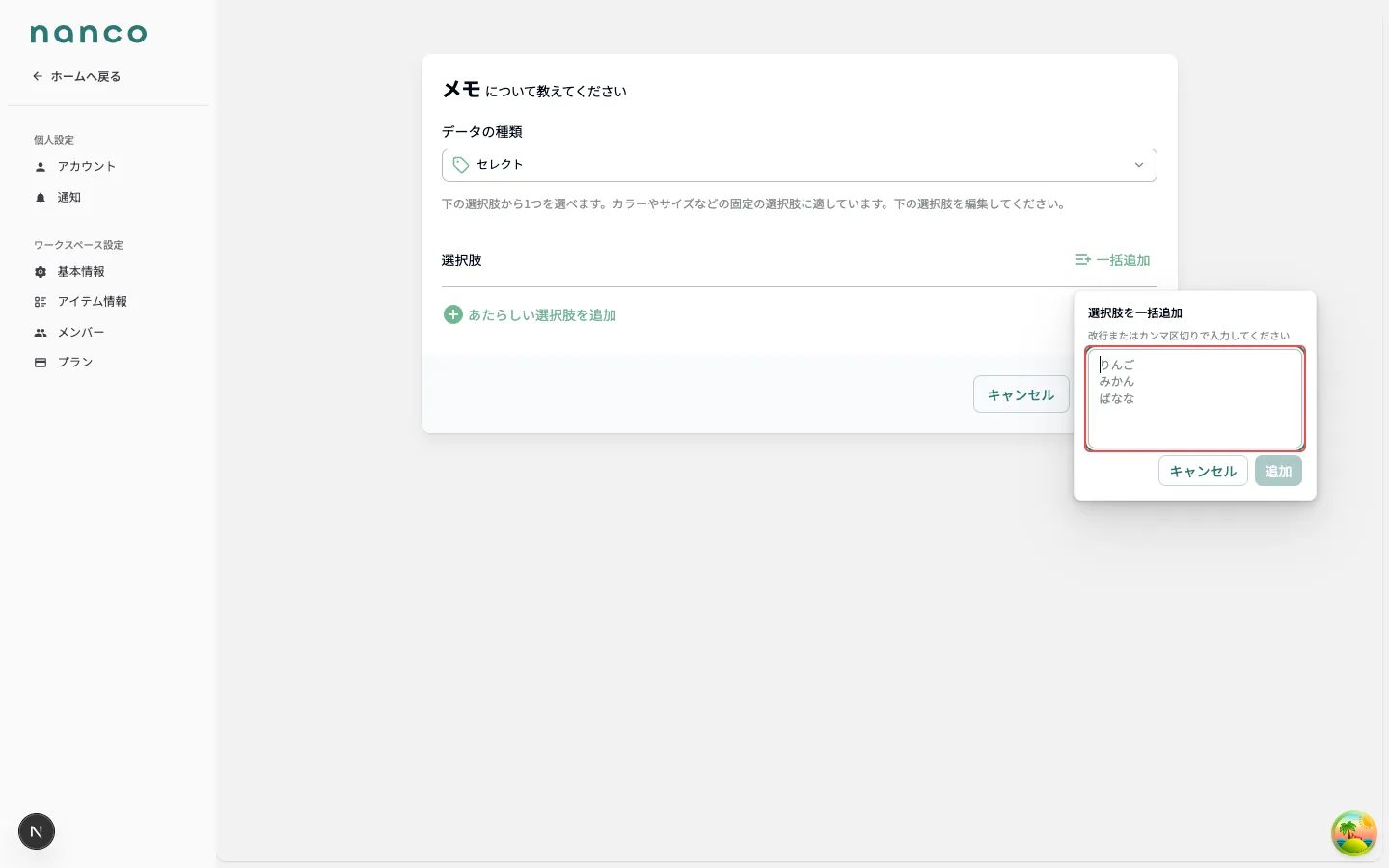This screenshot has width=1389, height=868.
Task: Click the round N icon bottom-left
Action: [x=37, y=831]
